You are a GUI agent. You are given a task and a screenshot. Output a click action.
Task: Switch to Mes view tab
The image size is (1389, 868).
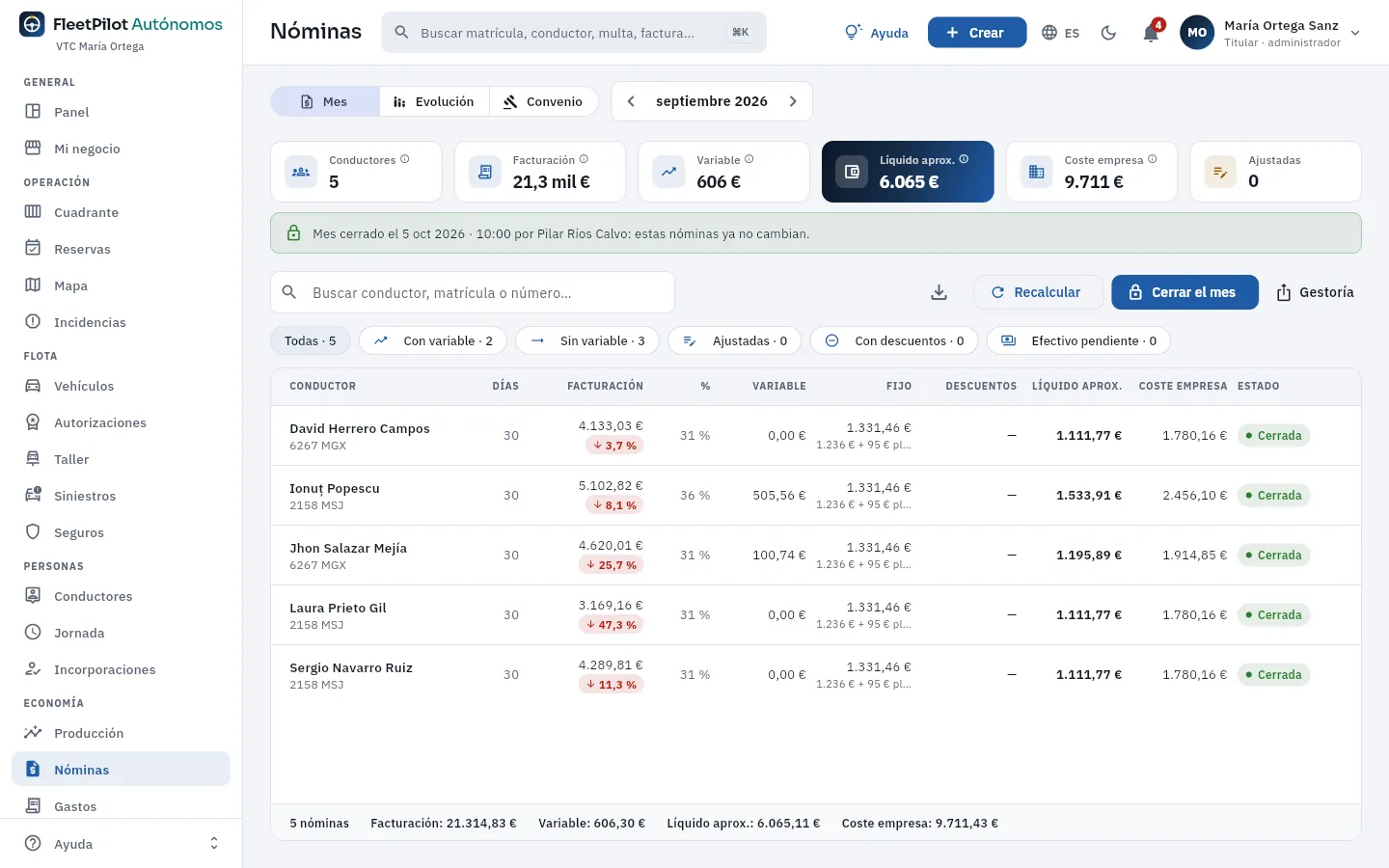324,101
